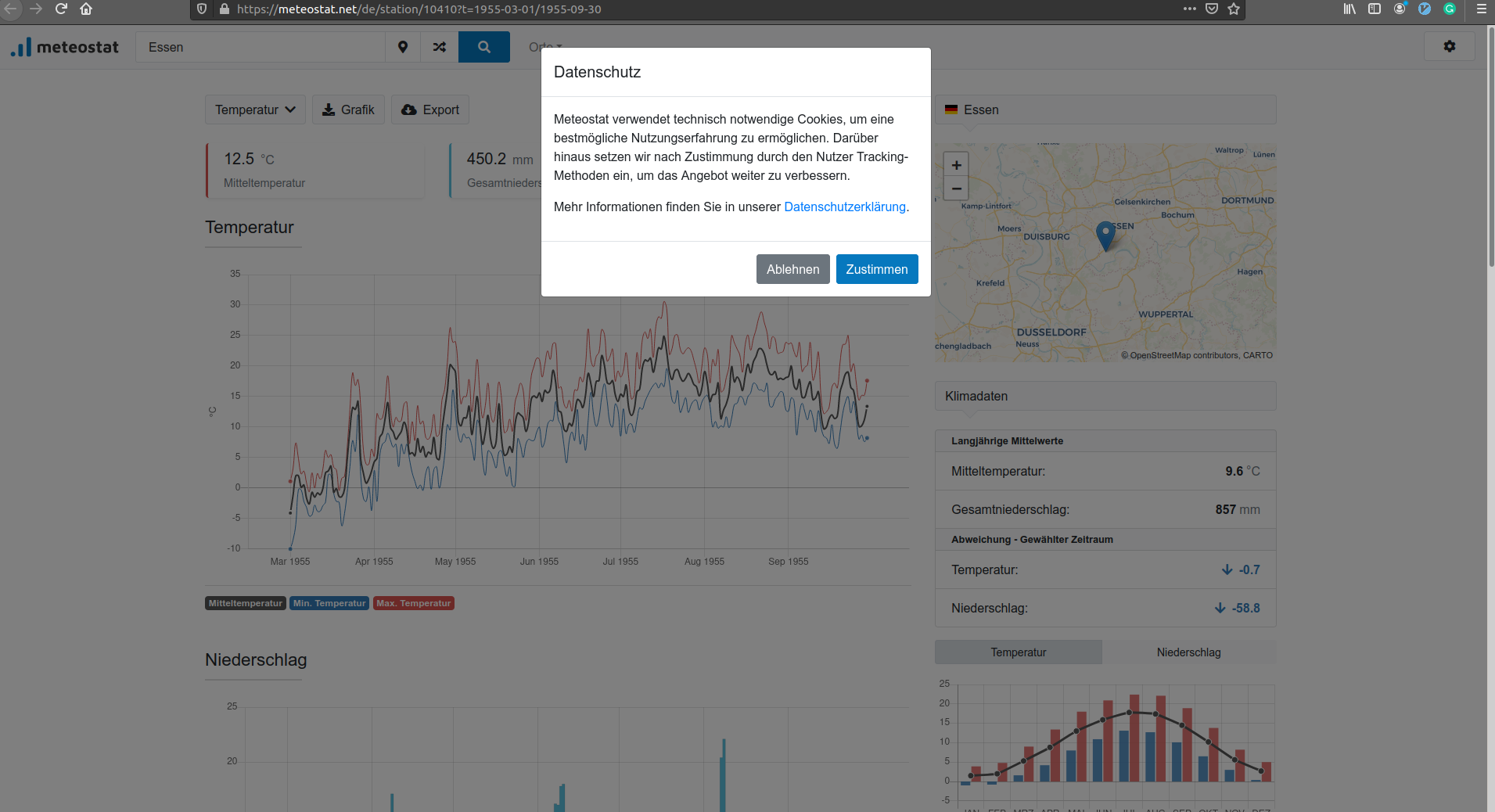Select the Temperatur tab in the climate panel
The height and width of the screenshot is (812, 1495).
point(1018,652)
